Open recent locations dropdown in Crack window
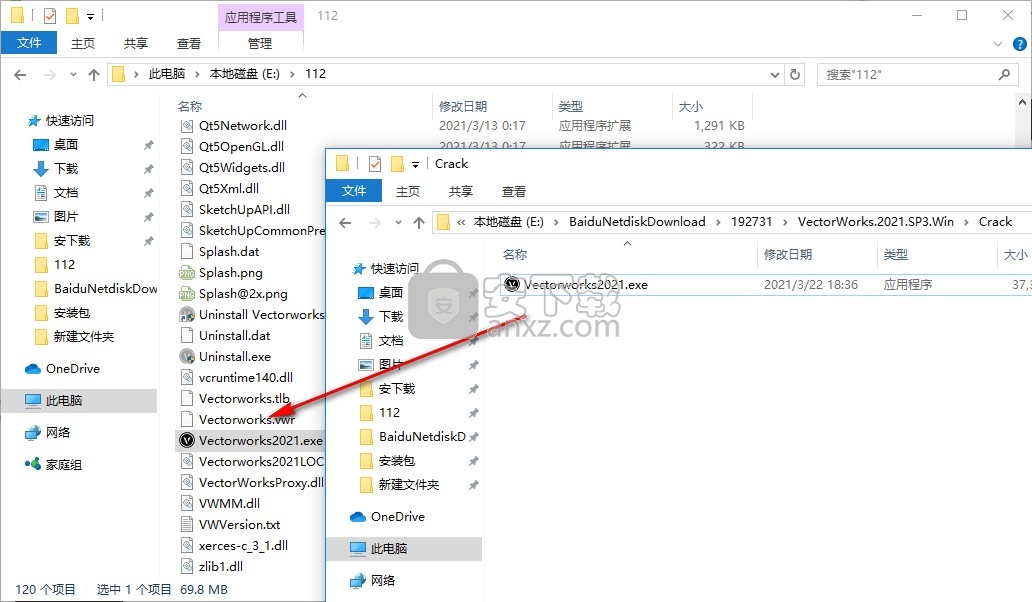 click(398, 222)
